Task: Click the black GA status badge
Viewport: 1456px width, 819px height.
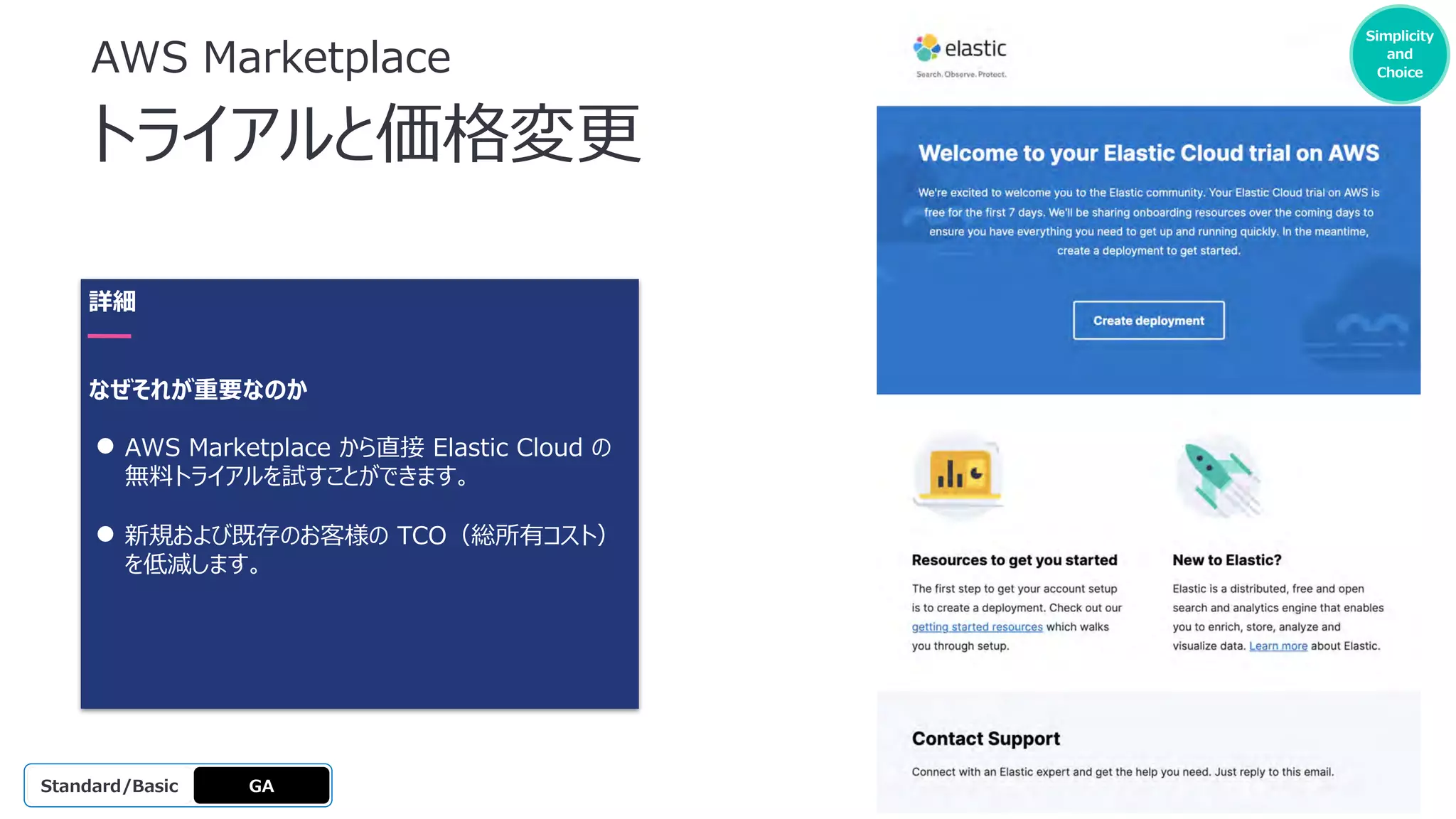Action: (261, 786)
